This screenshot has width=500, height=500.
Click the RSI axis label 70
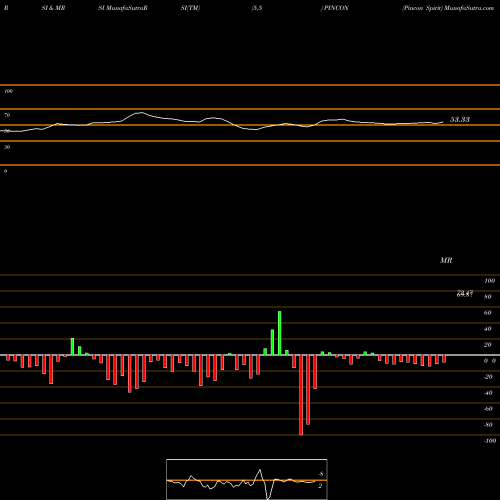(x=7, y=115)
